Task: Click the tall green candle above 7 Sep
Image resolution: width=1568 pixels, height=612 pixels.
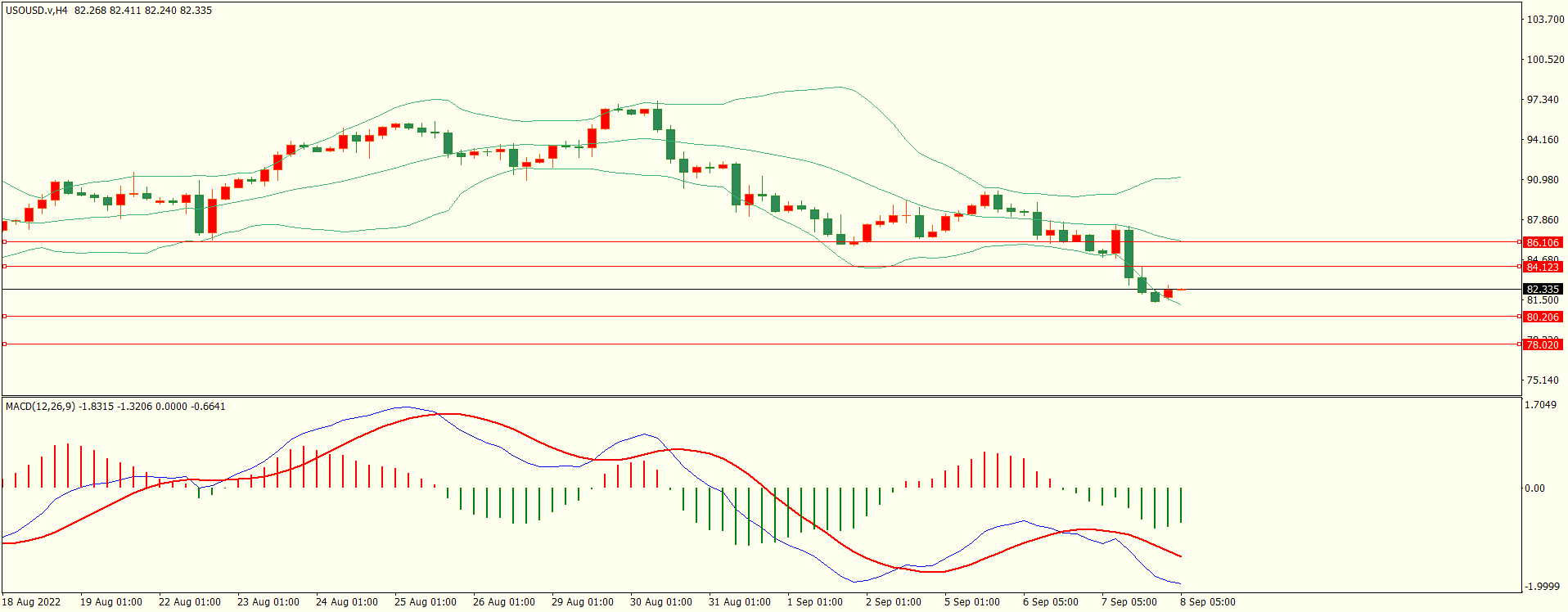Action: click(x=1129, y=254)
